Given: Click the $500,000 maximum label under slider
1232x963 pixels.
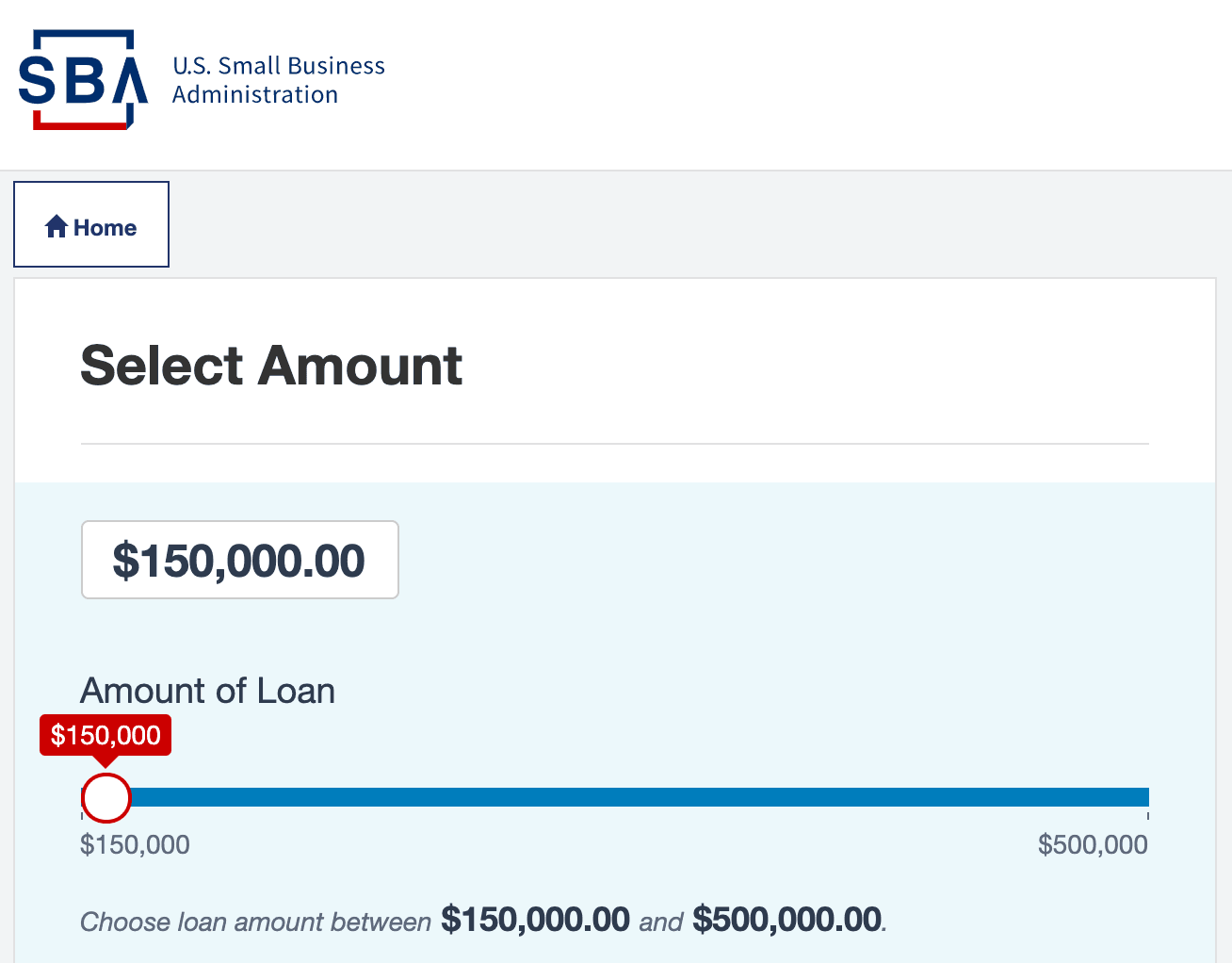Looking at the screenshot, I should pyautogui.click(x=1093, y=844).
